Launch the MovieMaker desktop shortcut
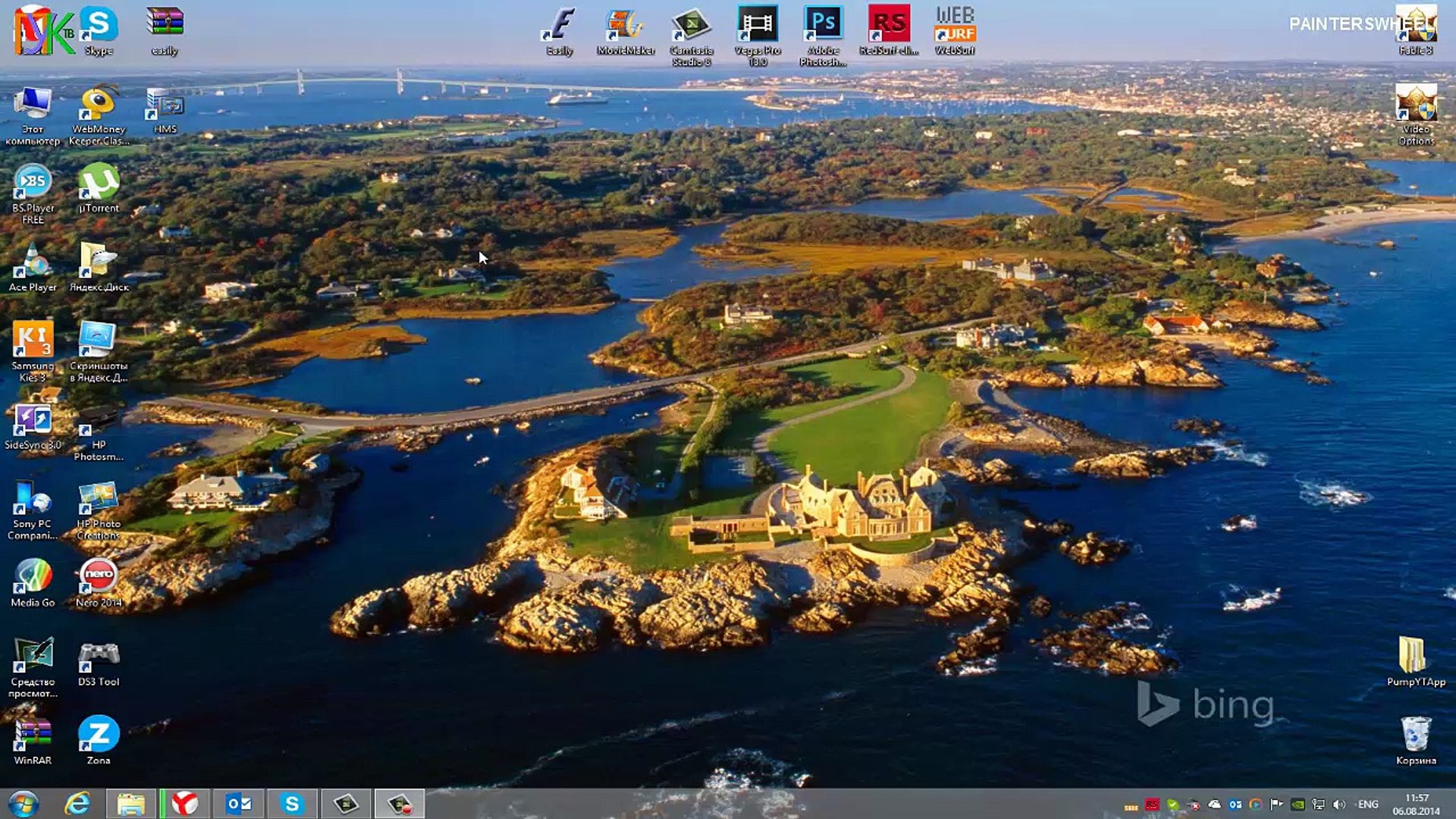This screenshot has height=819, width=1456. (626, 30)
